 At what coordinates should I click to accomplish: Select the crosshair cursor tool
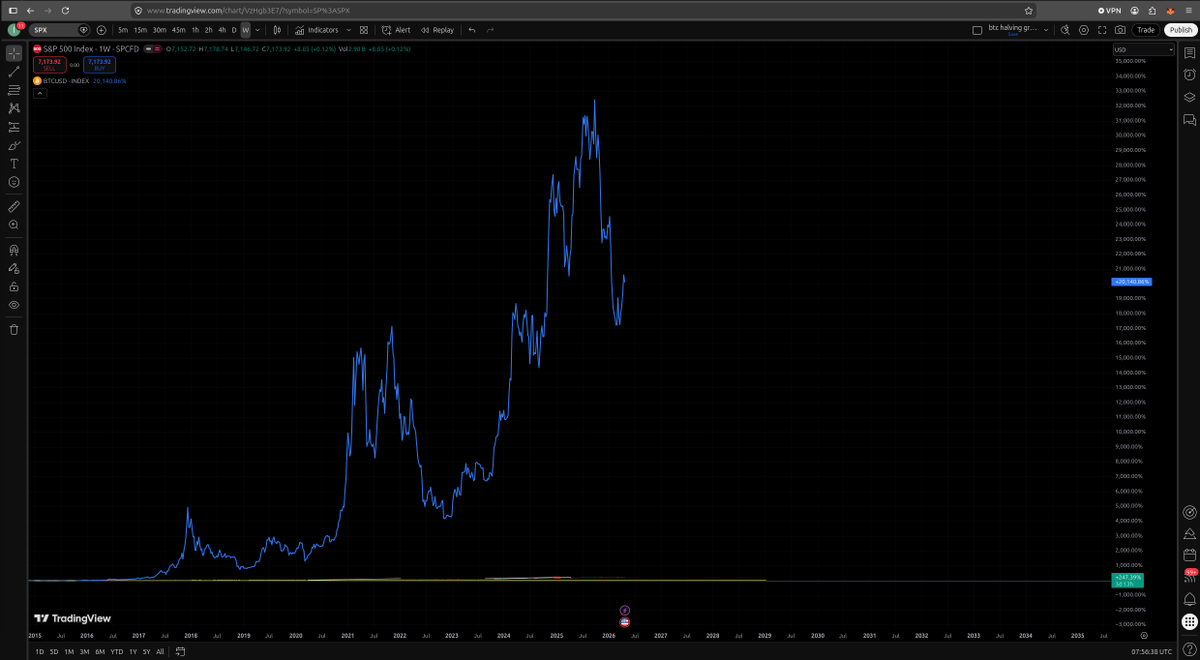pos(14,53)
